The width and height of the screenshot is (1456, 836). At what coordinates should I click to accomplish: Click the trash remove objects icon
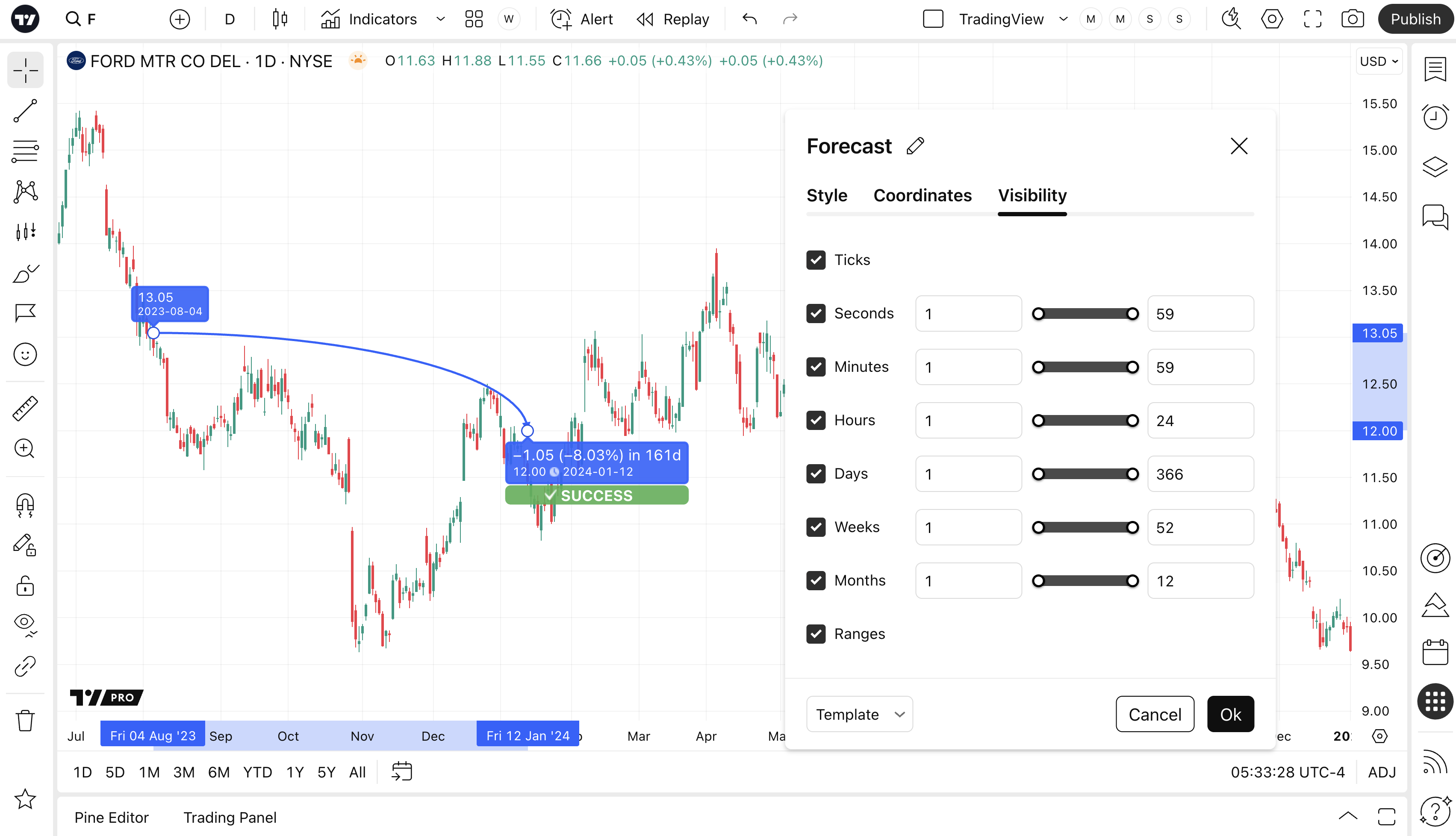click(25, 720)
